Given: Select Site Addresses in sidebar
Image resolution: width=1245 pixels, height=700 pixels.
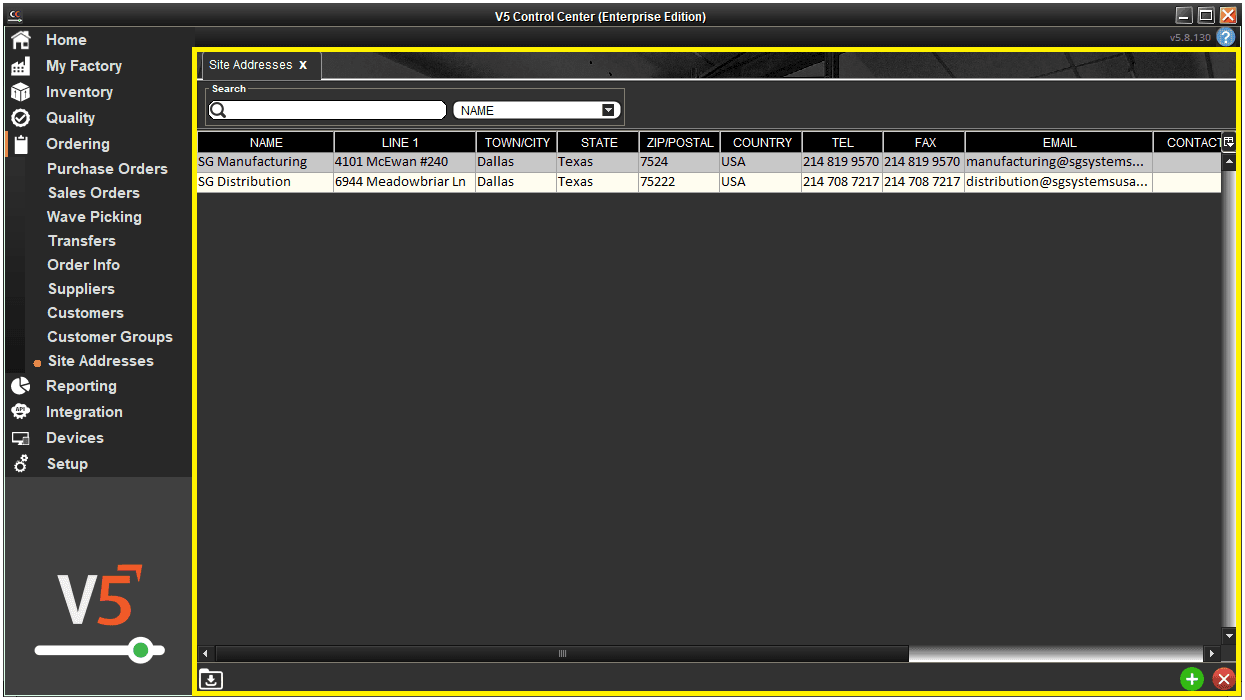Looking at the screenshot, I should (101, 361).
